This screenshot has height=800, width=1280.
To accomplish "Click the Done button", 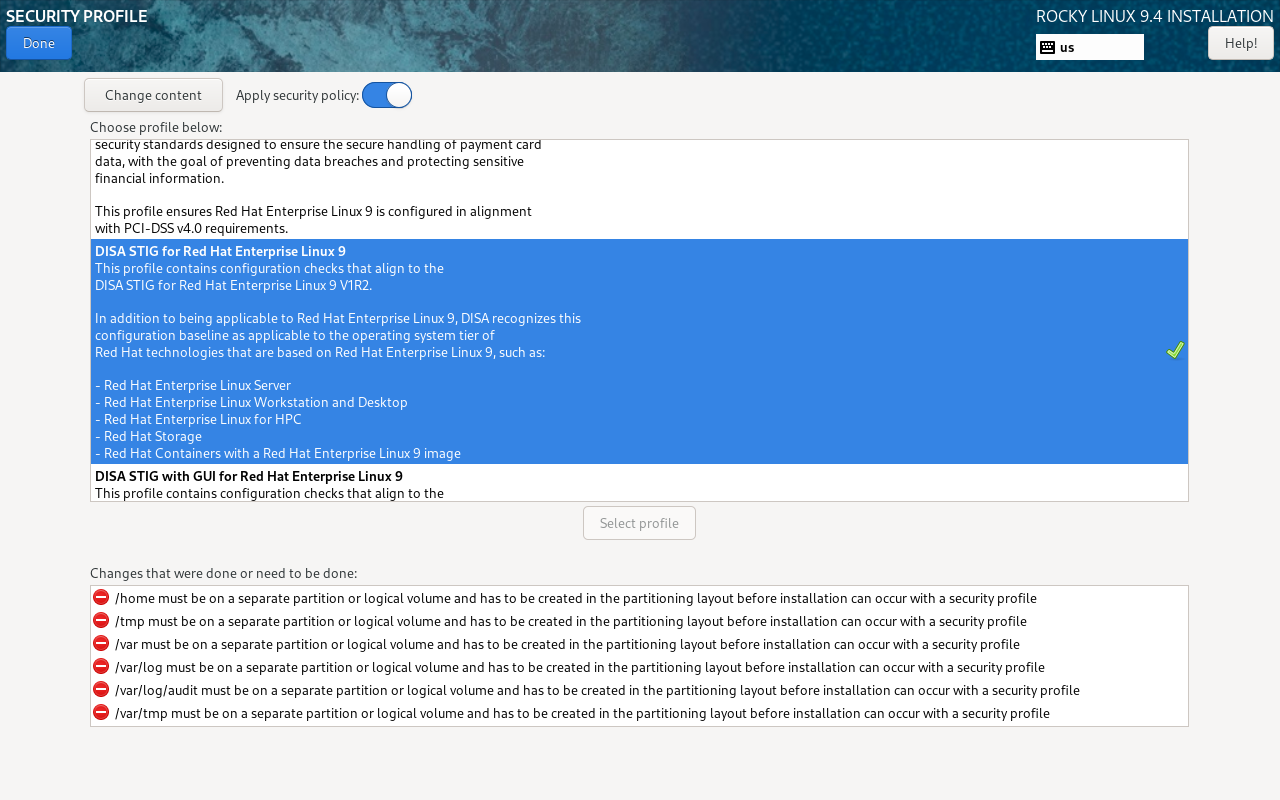I will tap(39, 43).
